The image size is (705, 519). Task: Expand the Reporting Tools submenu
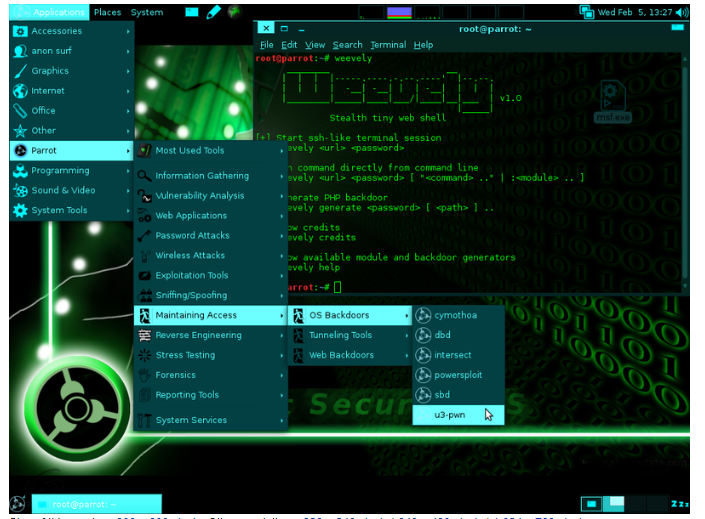pos(211,395)
